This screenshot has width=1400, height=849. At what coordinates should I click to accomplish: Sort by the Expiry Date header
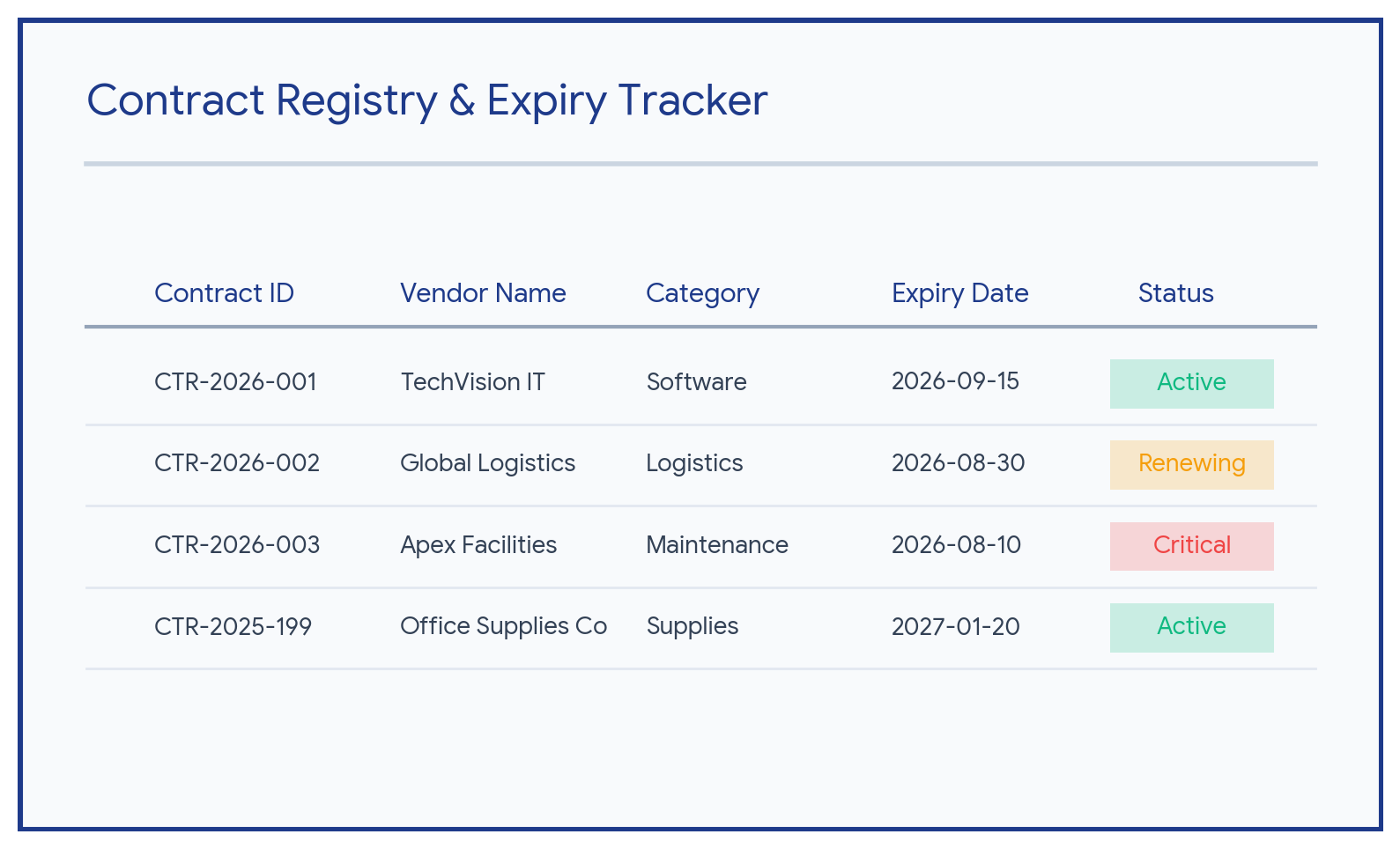pyautogui.click(x=959, y=293)
